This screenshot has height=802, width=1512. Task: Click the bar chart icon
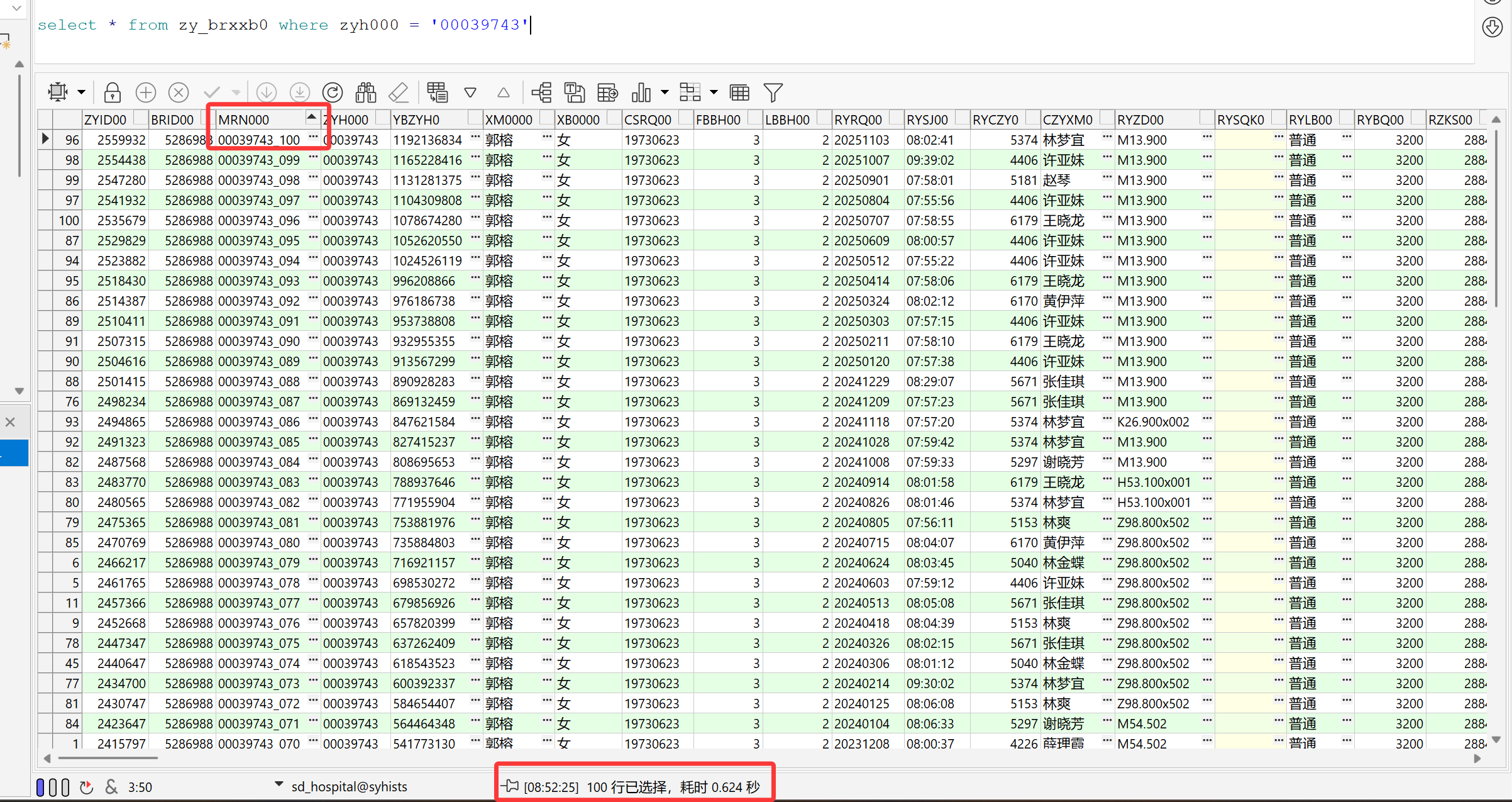point(641,92)
